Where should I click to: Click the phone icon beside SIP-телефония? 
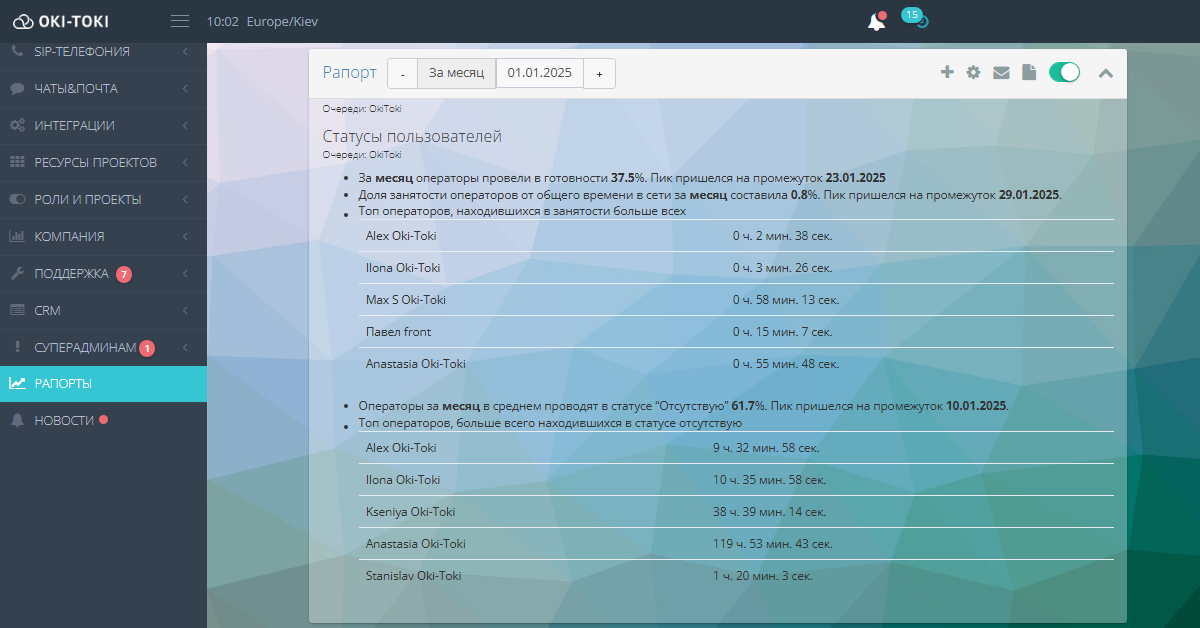click(x=17, y=51)
